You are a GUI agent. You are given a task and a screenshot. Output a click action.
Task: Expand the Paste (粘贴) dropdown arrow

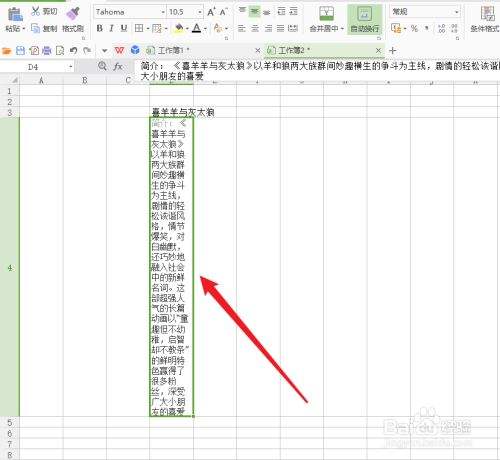(x=24, y=29)
